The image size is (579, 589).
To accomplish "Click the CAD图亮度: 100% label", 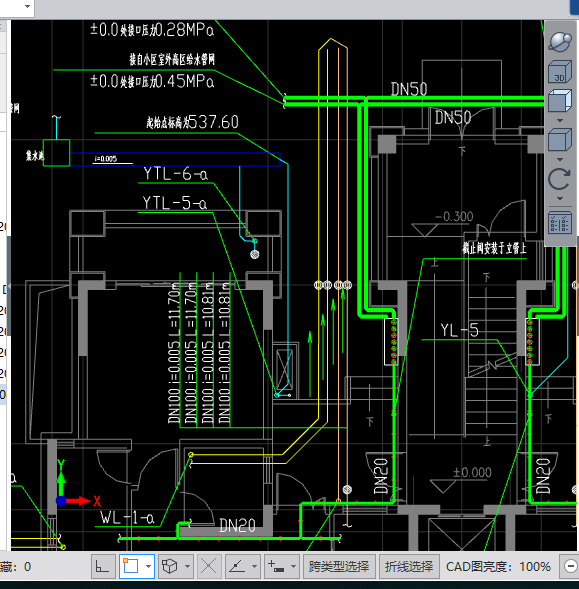I will [x=498, y=566].
